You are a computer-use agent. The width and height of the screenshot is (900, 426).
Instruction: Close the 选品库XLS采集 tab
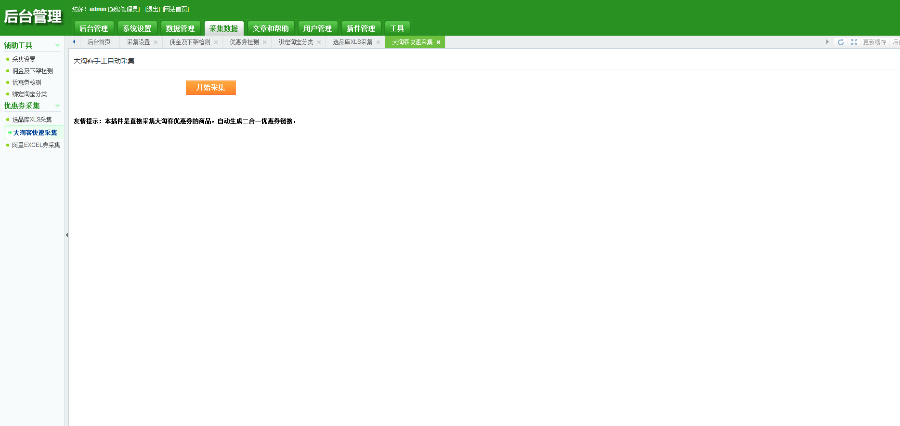[378, 42]
